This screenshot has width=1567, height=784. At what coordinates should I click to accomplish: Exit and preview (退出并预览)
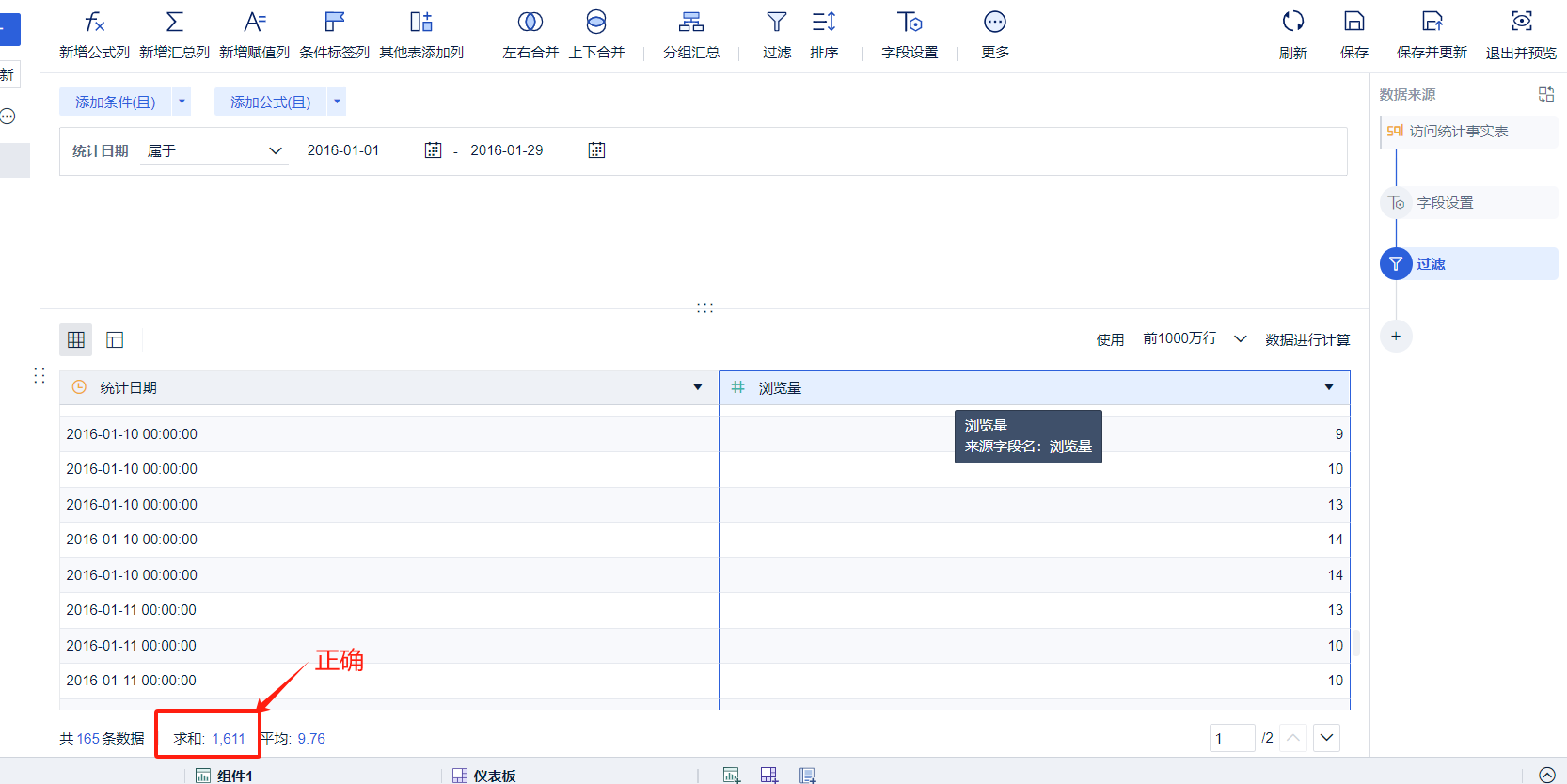coord(1521,35)
